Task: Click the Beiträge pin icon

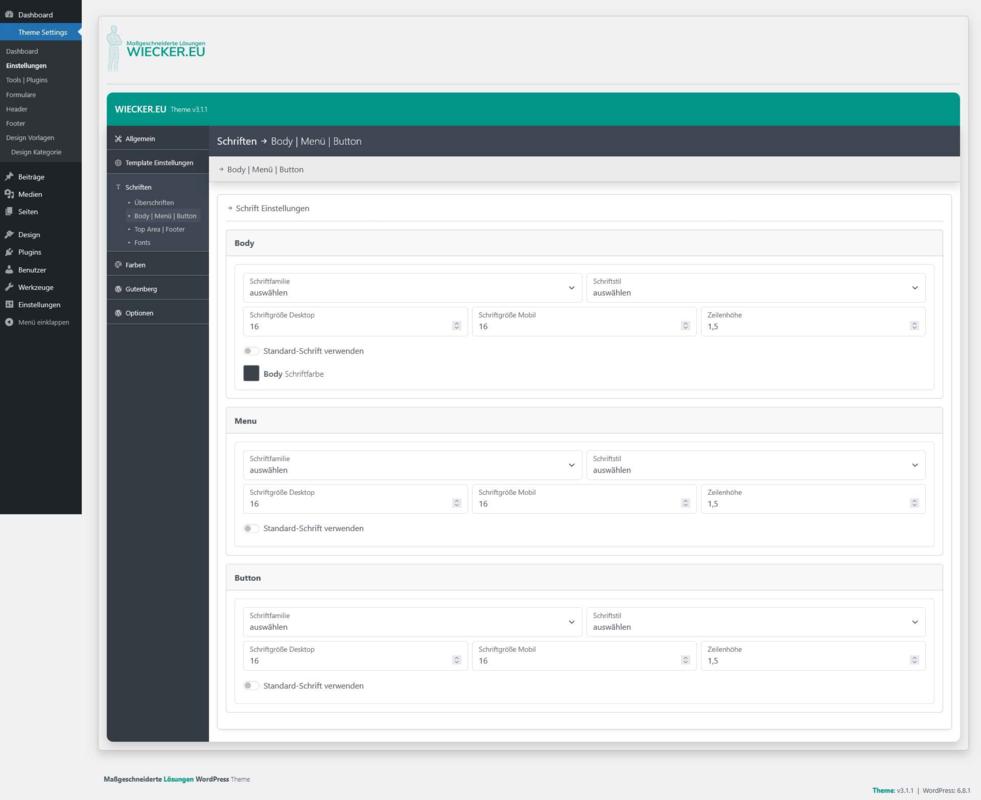Action: (9, 177)
